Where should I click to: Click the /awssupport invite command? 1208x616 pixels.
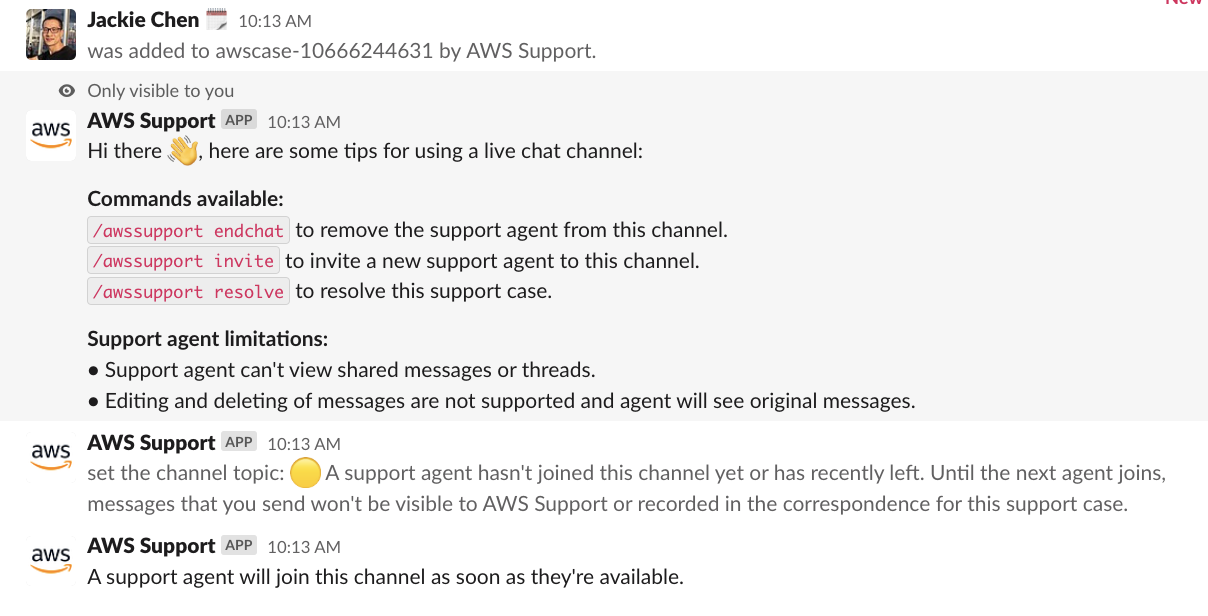(x=183, y=261)
